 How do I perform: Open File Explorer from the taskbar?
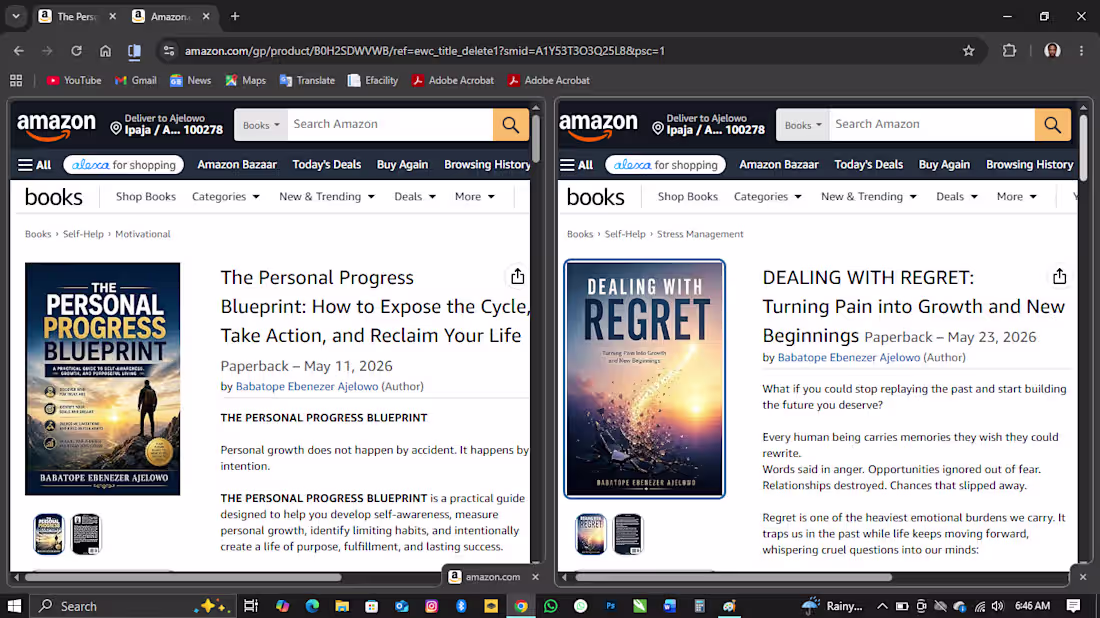[x=342, y=606]
